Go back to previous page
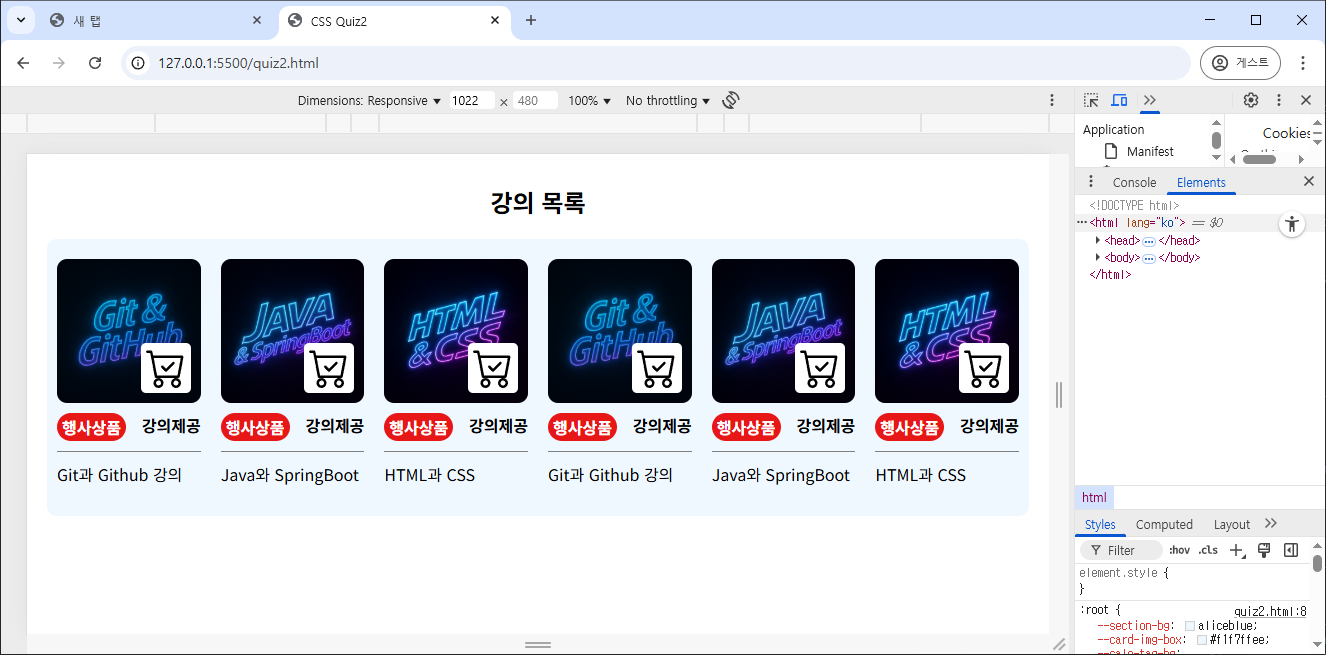 click(24, 63)
